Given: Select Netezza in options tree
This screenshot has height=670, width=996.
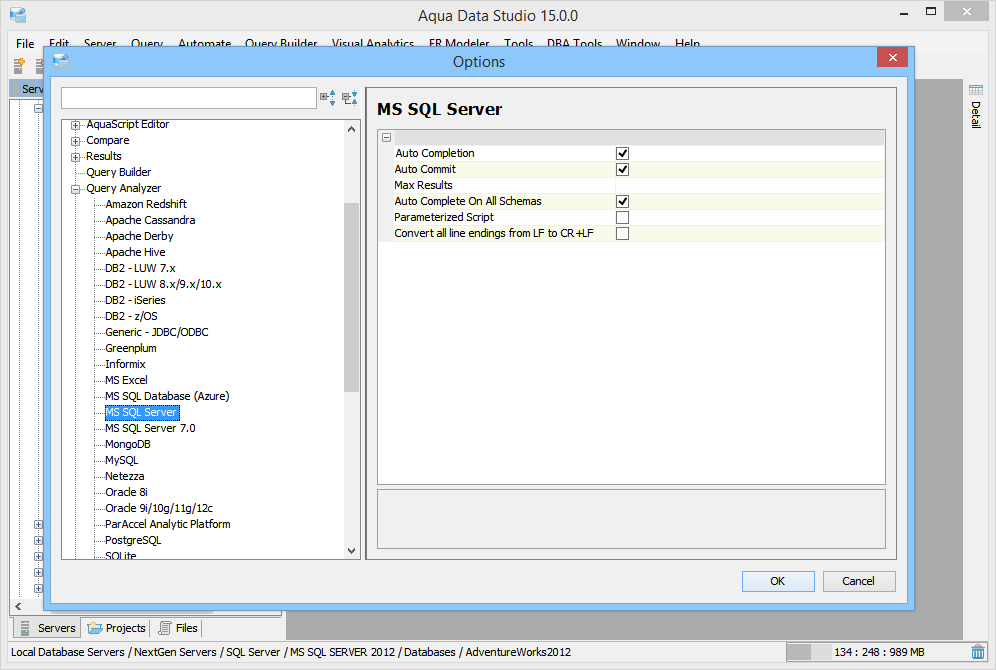Looking at the screenshot, I should (124, 476).
